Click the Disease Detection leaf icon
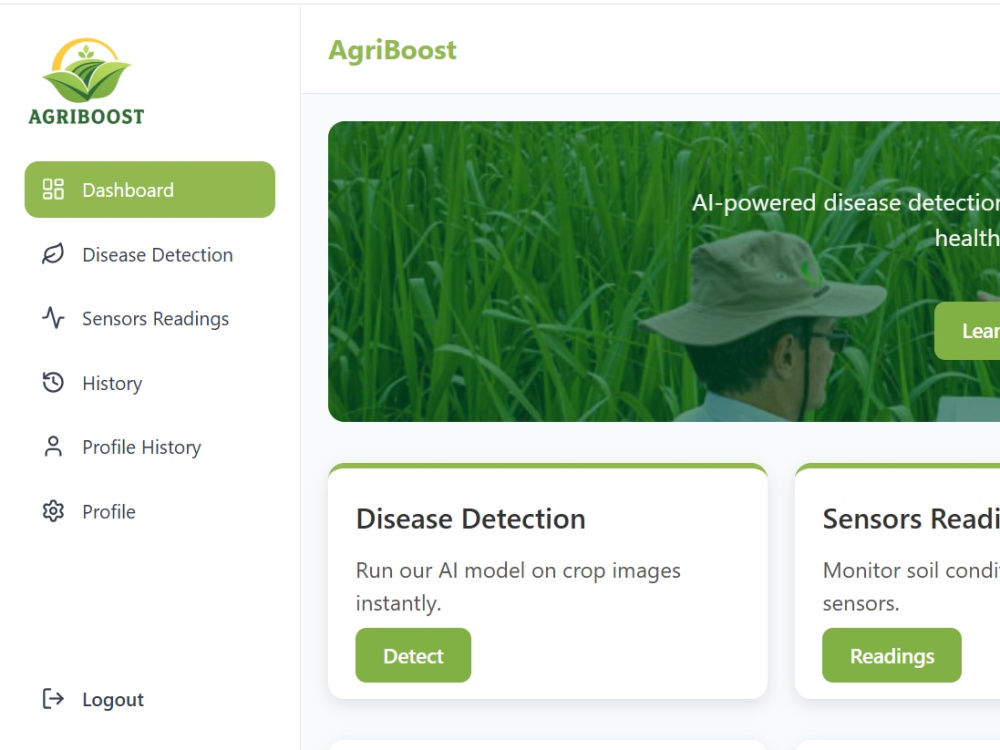 tap(53, 254)
